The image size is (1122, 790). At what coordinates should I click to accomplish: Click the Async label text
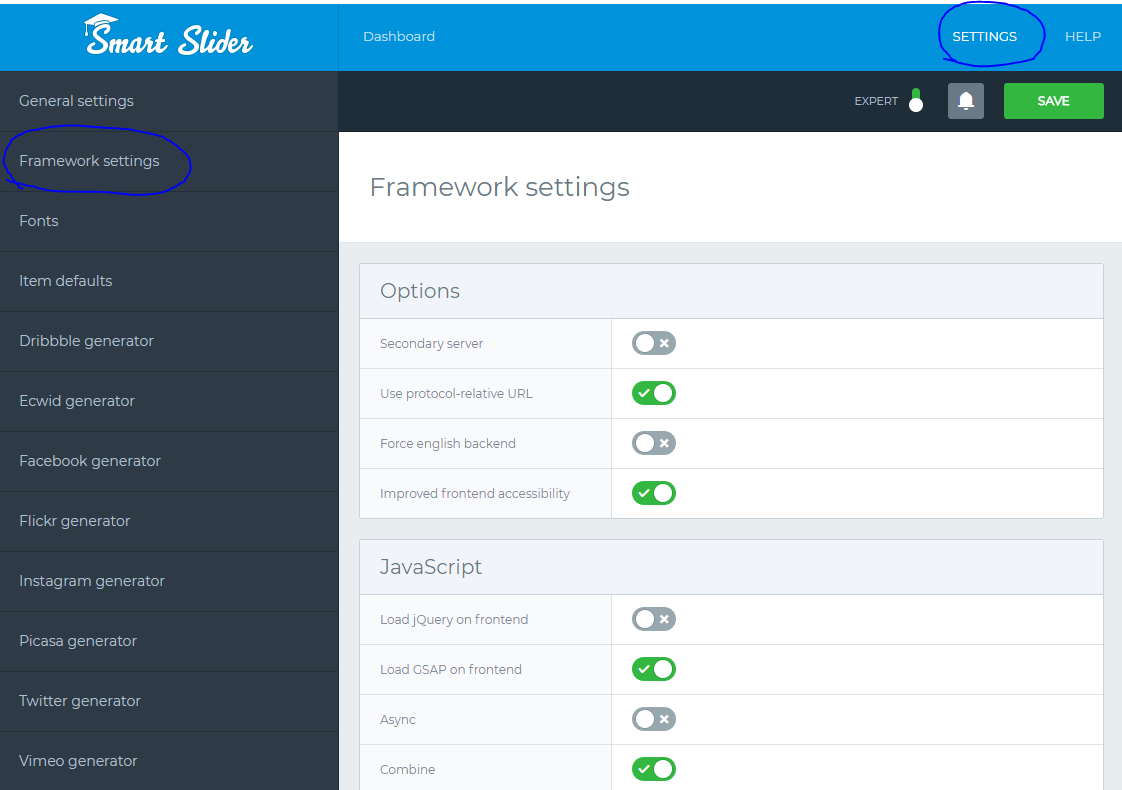pos(397,720)
